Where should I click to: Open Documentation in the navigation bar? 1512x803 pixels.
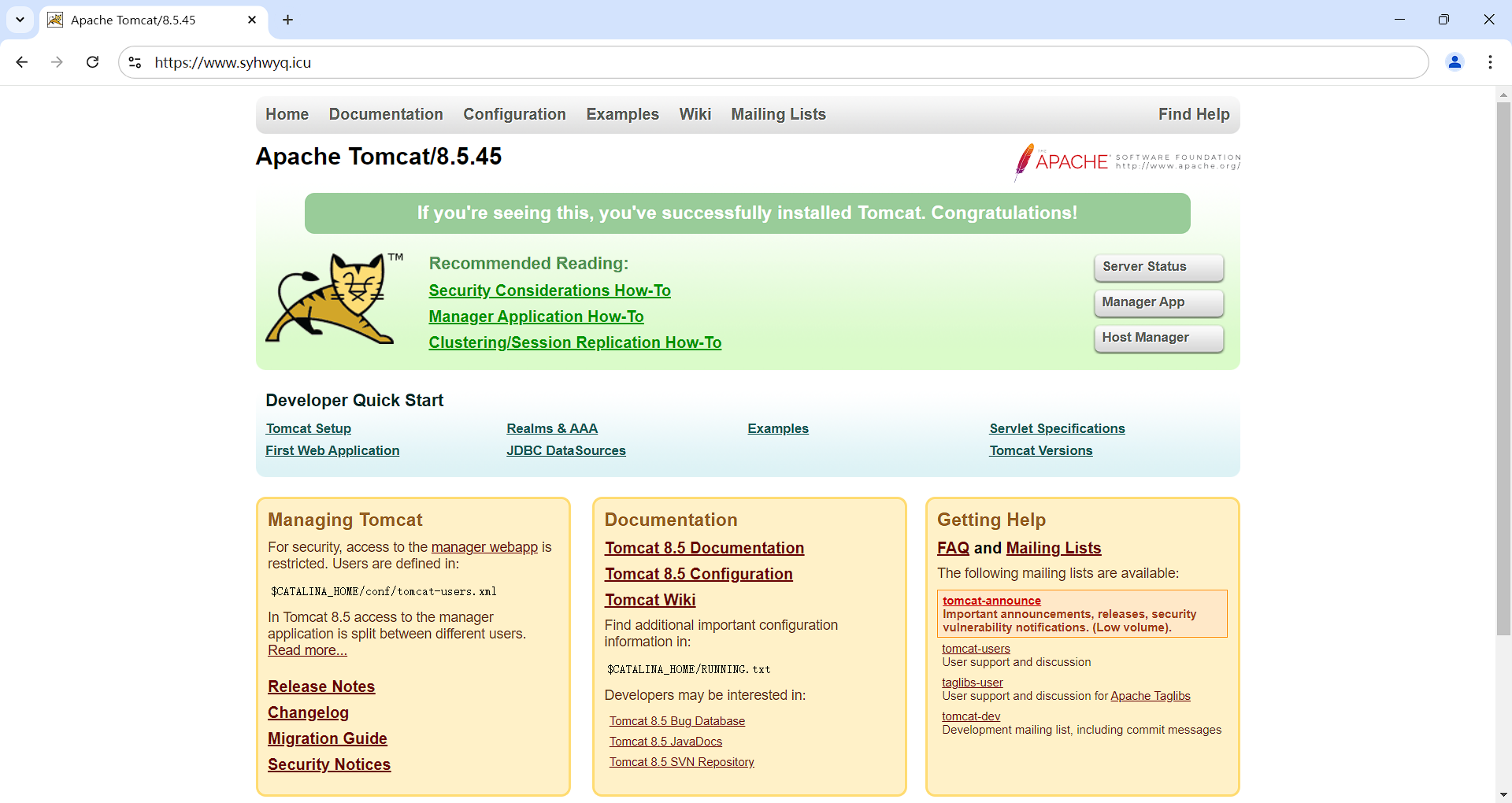click(x=386, y=114)
